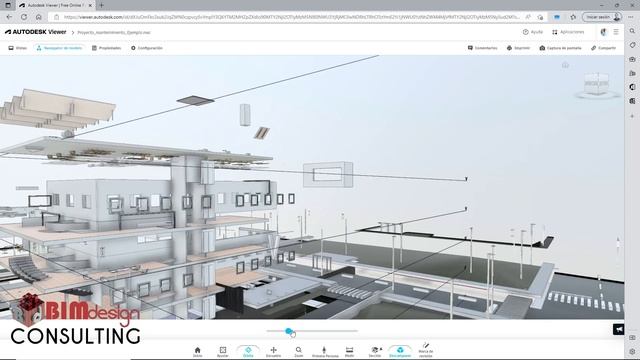Click the project file name breadcrumb
640x360 pixels.
point(114,32)
